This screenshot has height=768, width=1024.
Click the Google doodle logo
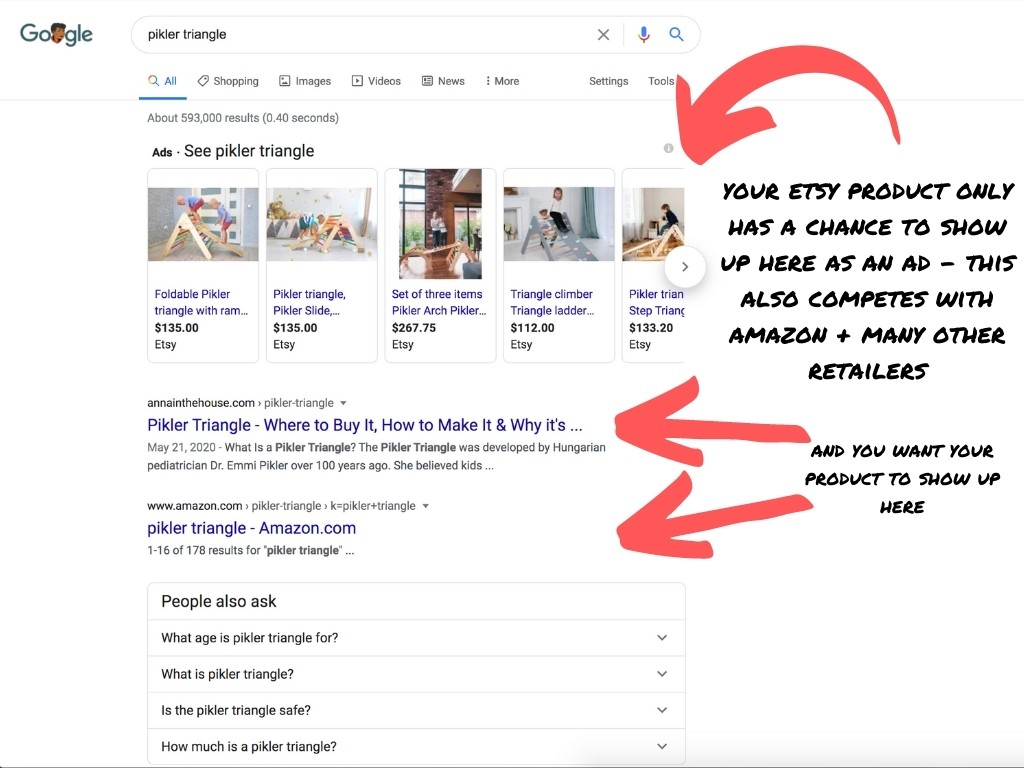56,34
